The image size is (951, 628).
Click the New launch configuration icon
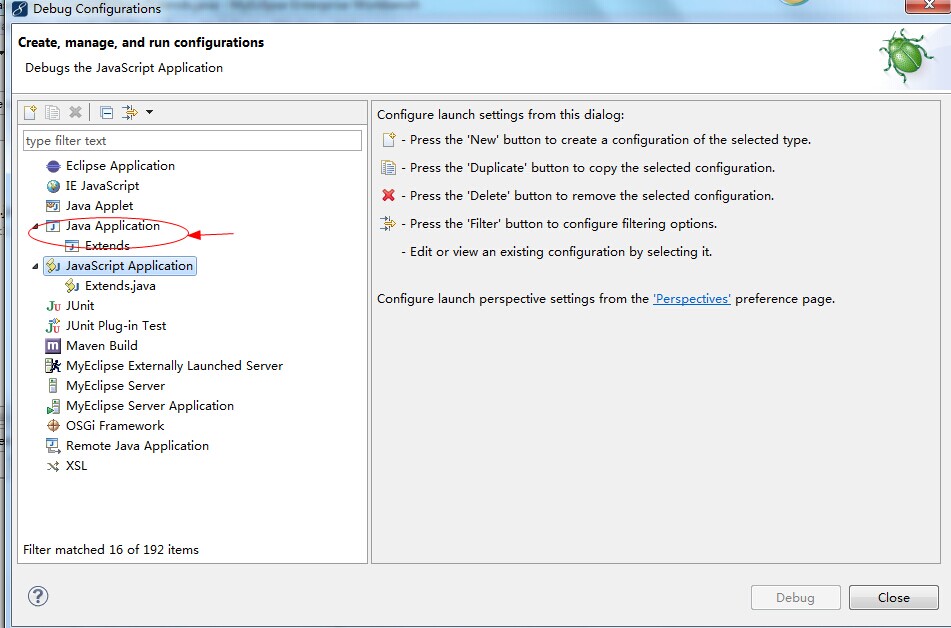[x=30, y=112]
